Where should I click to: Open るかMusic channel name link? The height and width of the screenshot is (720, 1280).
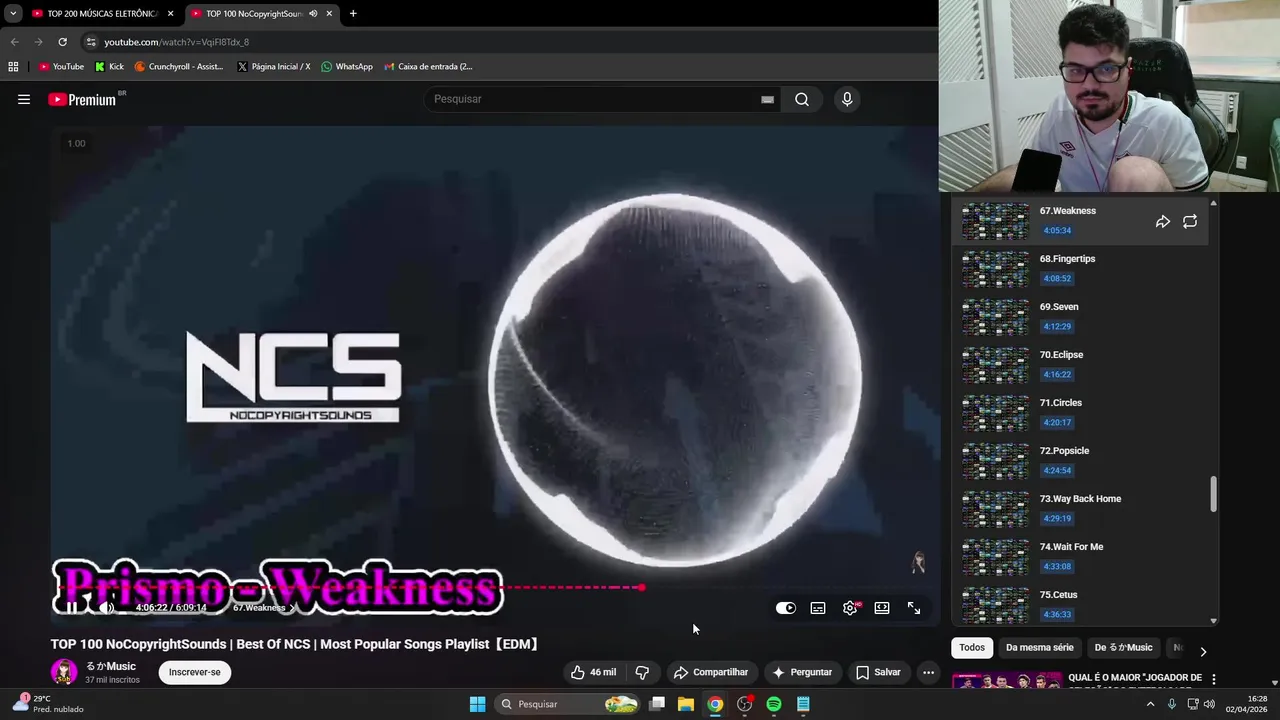[110, 666]
